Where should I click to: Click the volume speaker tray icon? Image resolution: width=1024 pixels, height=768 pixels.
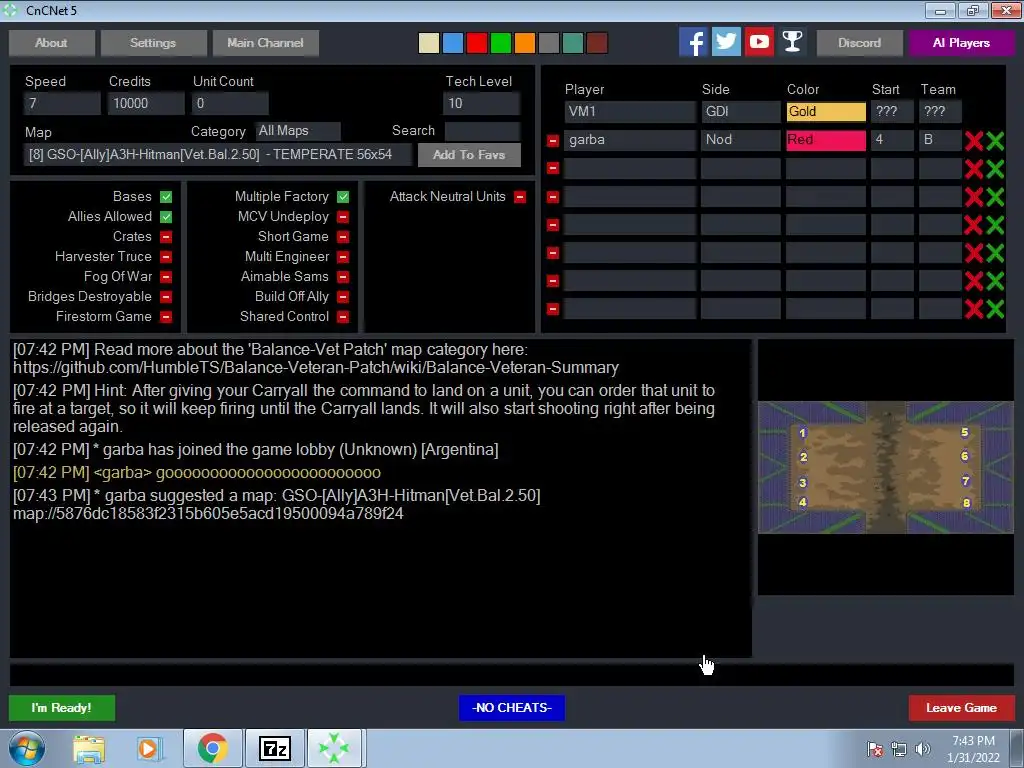(x=923, y=749)
